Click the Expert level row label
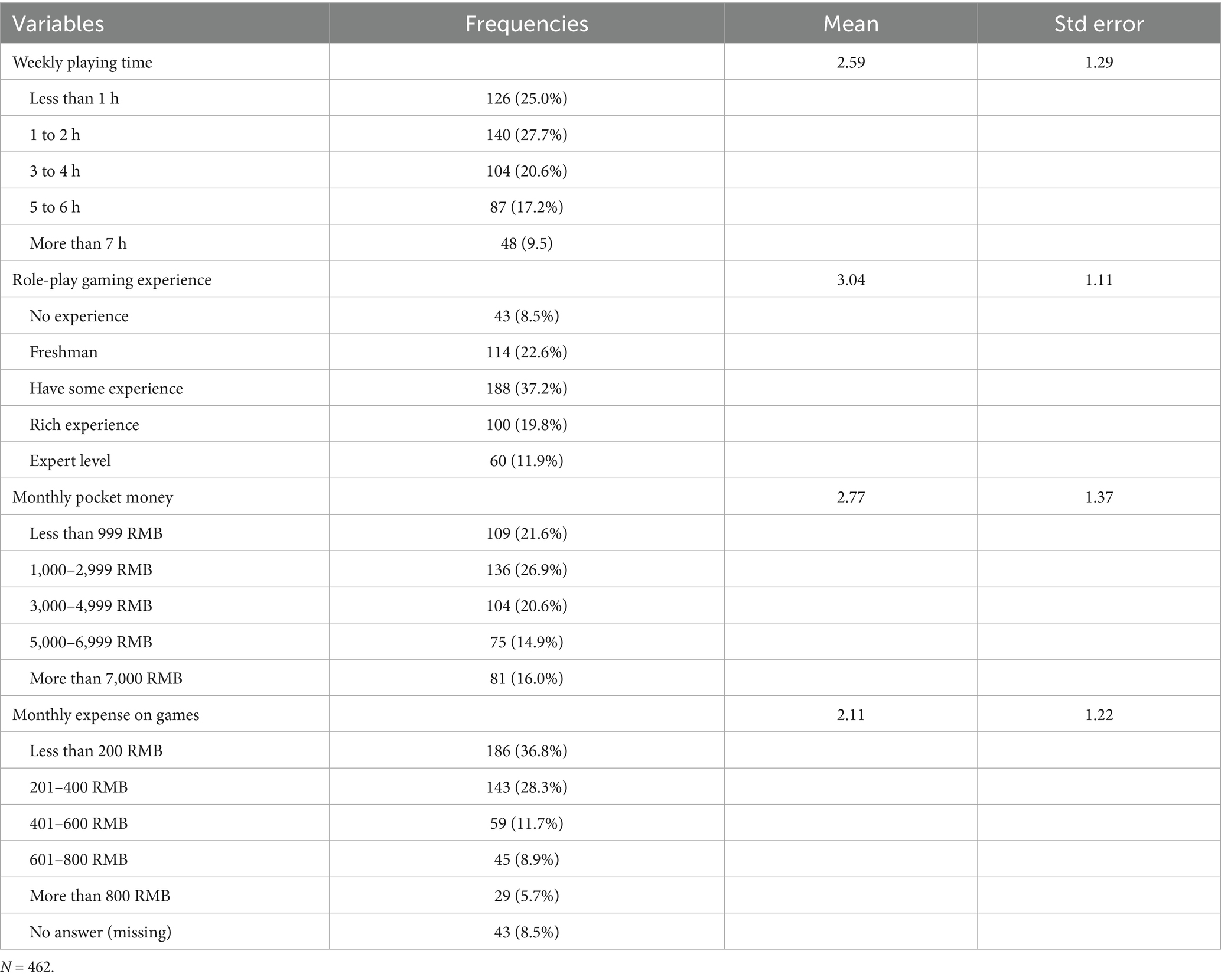 (70, 461)
